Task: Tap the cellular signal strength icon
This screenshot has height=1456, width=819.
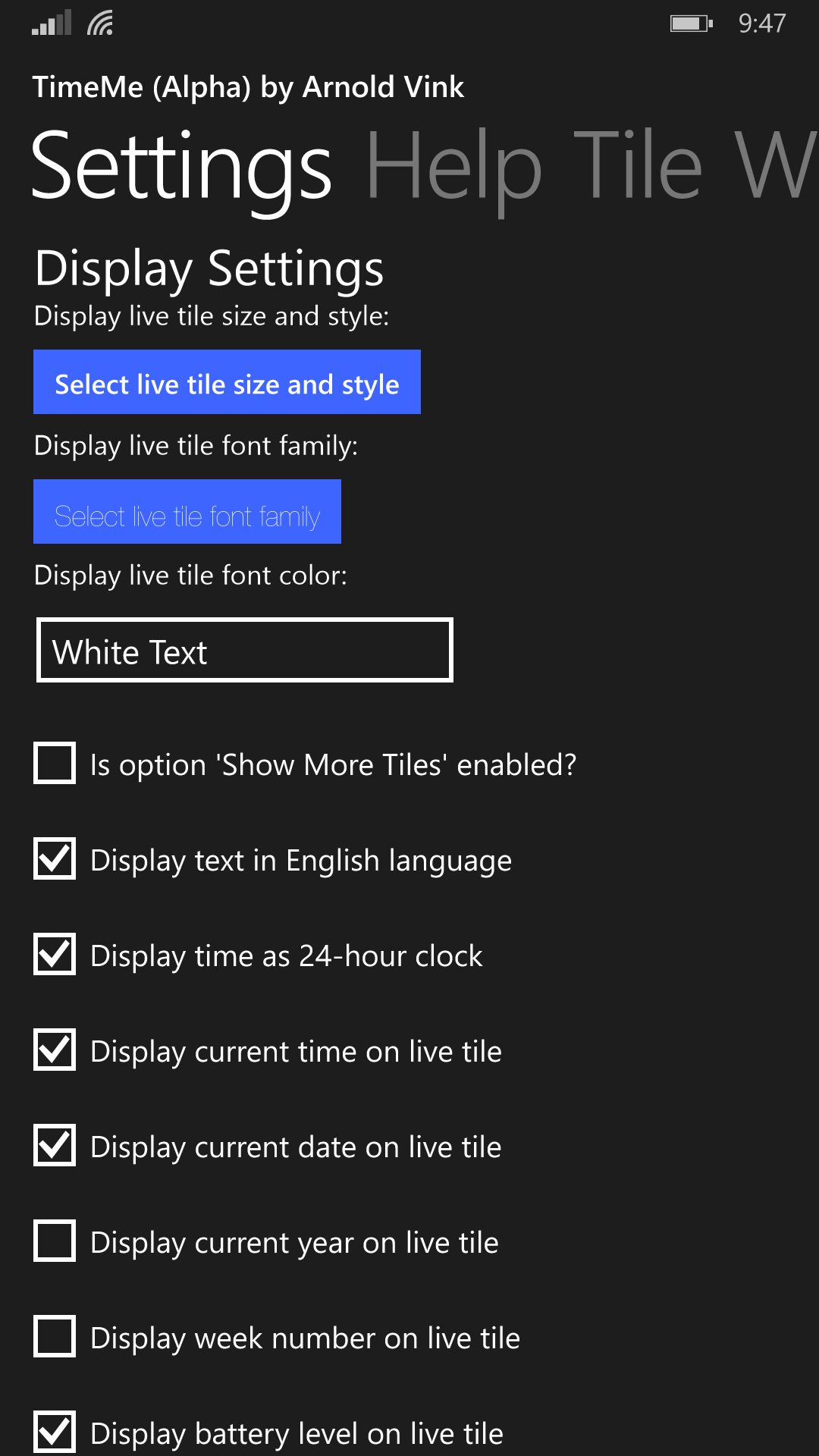Action: tap(52, 23)
